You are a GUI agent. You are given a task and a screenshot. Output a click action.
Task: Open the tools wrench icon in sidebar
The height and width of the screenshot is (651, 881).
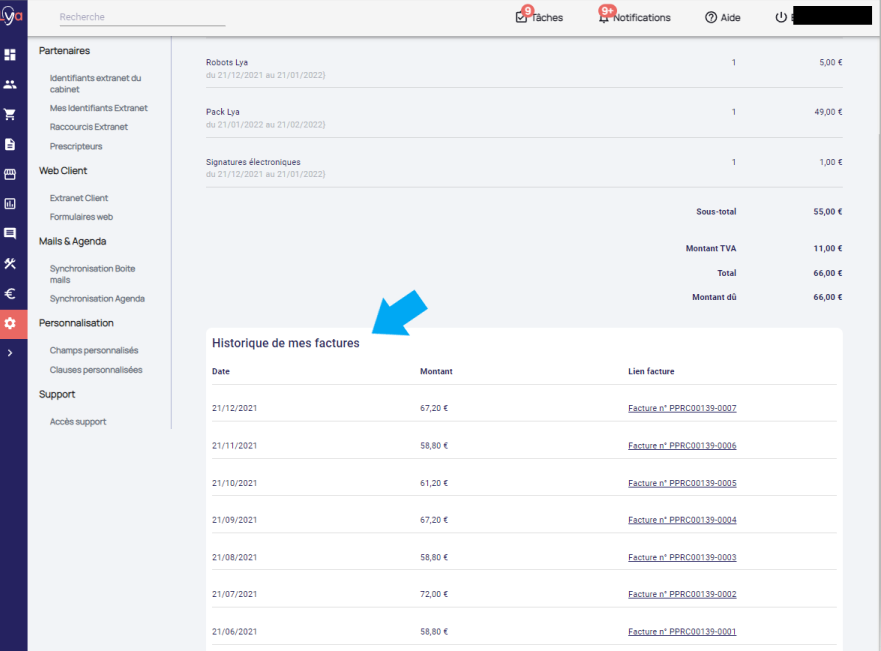point(10,263)
